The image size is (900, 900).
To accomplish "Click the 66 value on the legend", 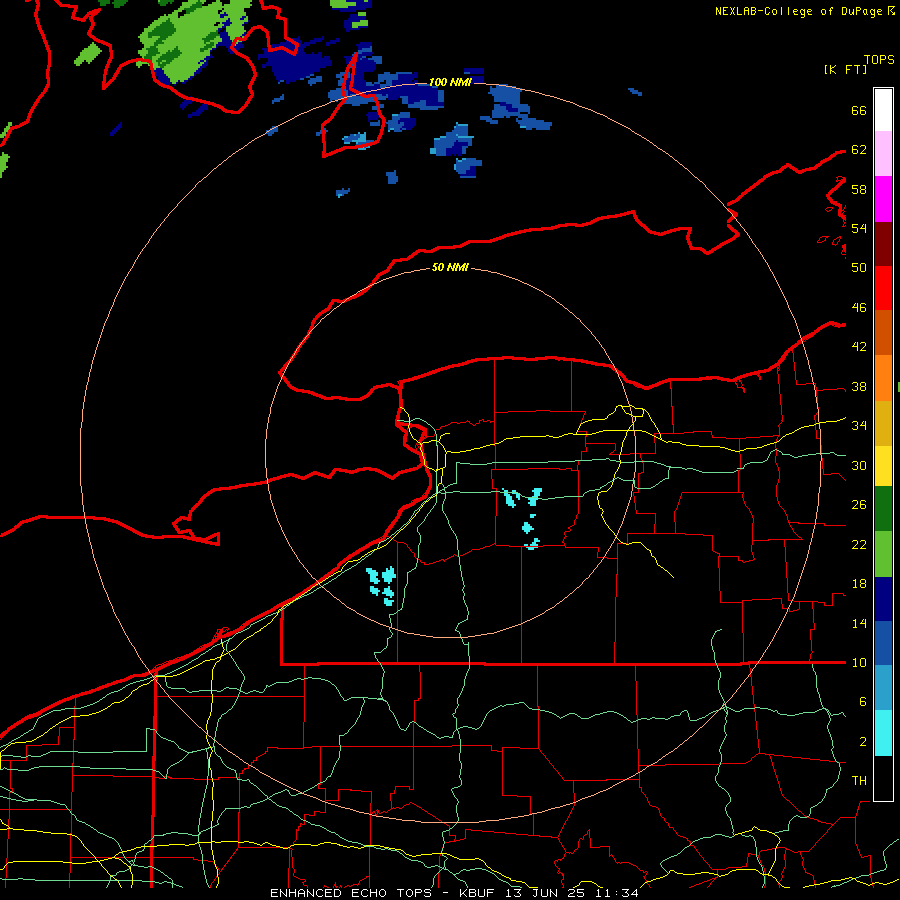I will click(859, 110).
